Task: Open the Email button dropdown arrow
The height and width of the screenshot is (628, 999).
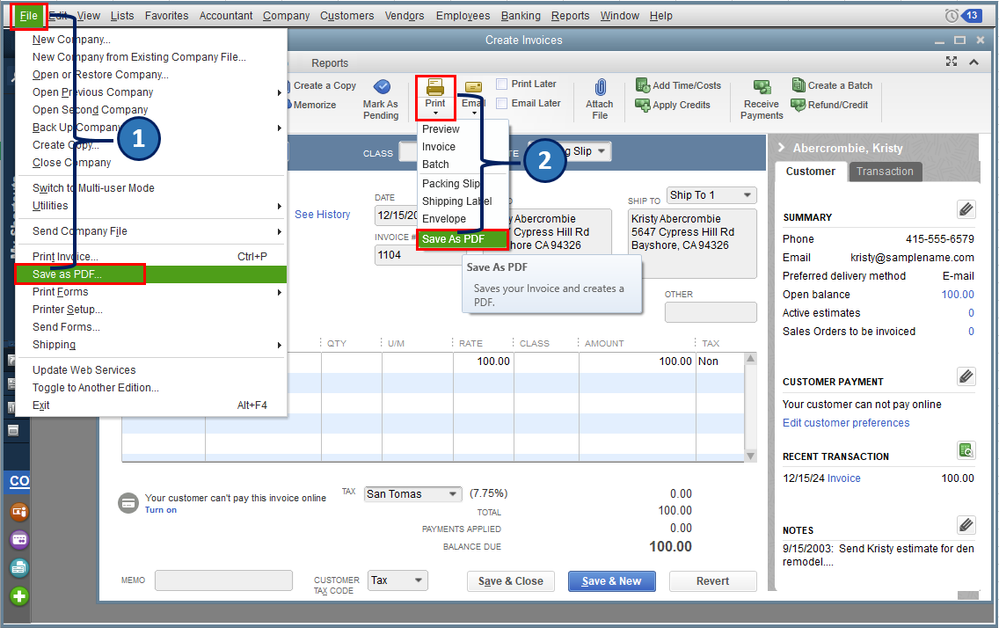Action: pos(473,113)
